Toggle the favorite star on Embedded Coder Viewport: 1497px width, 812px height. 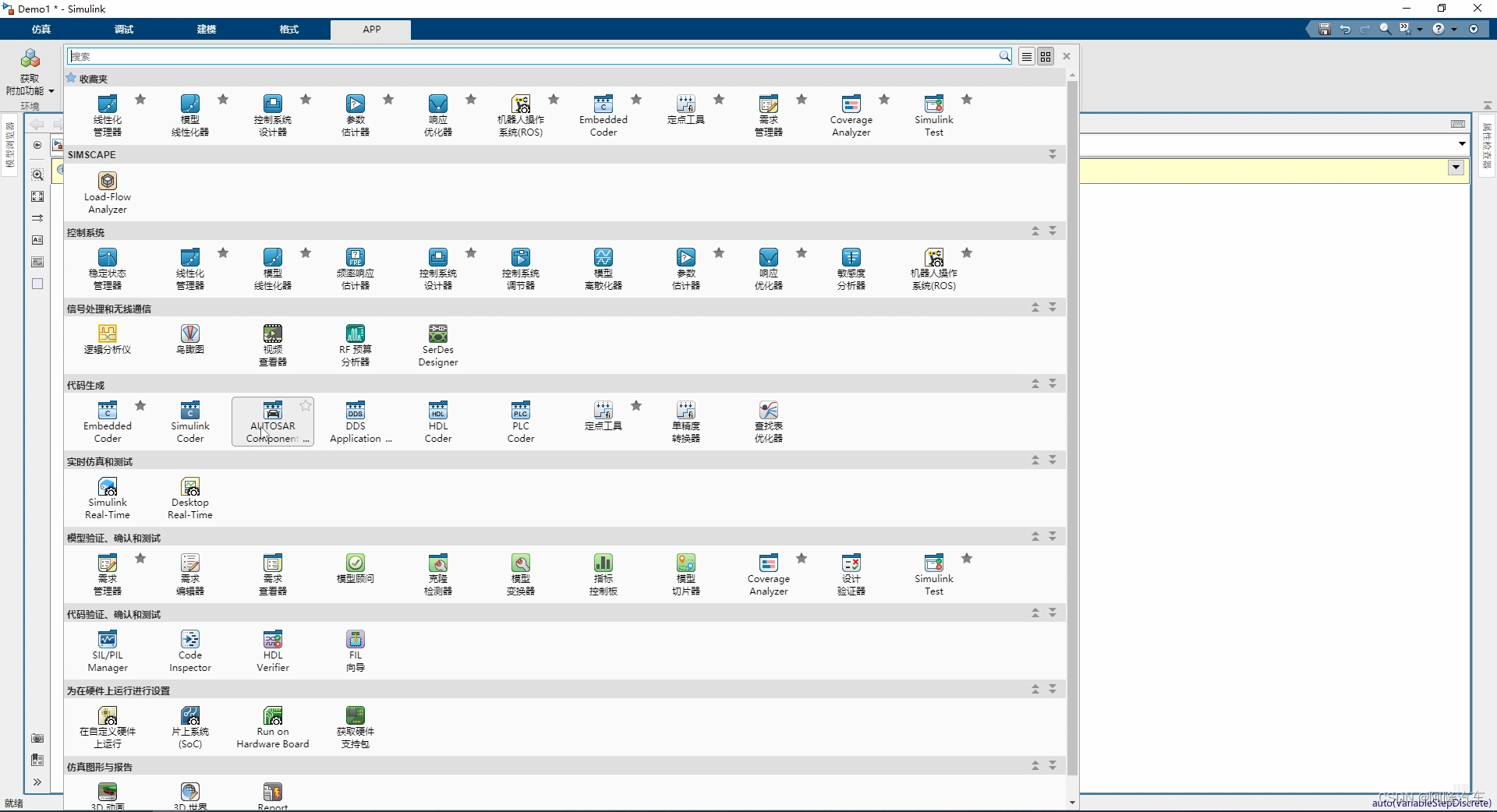click(x=141, y=405)
